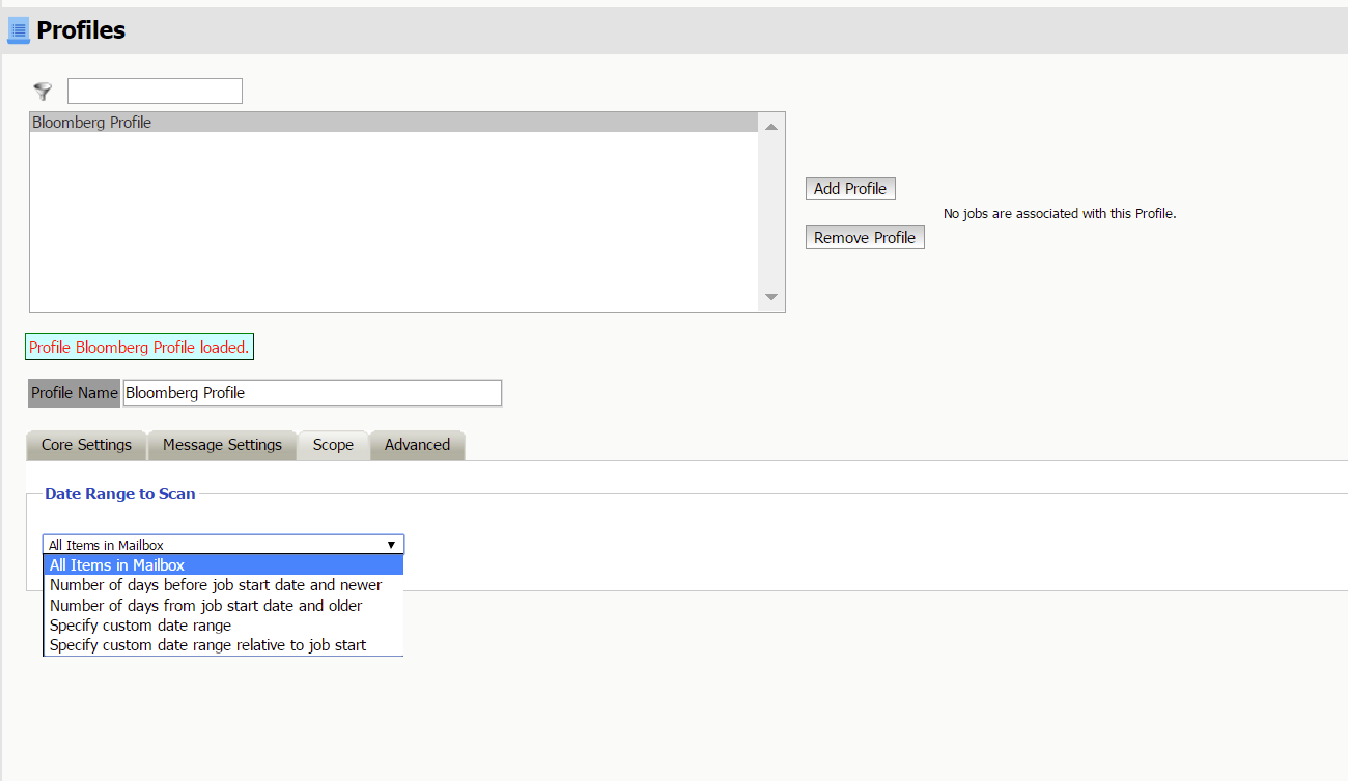Click the Profiles page icon in header
Image resolution: width=1348 pixels, height=781 pixels.
click(x=18, y=31)
